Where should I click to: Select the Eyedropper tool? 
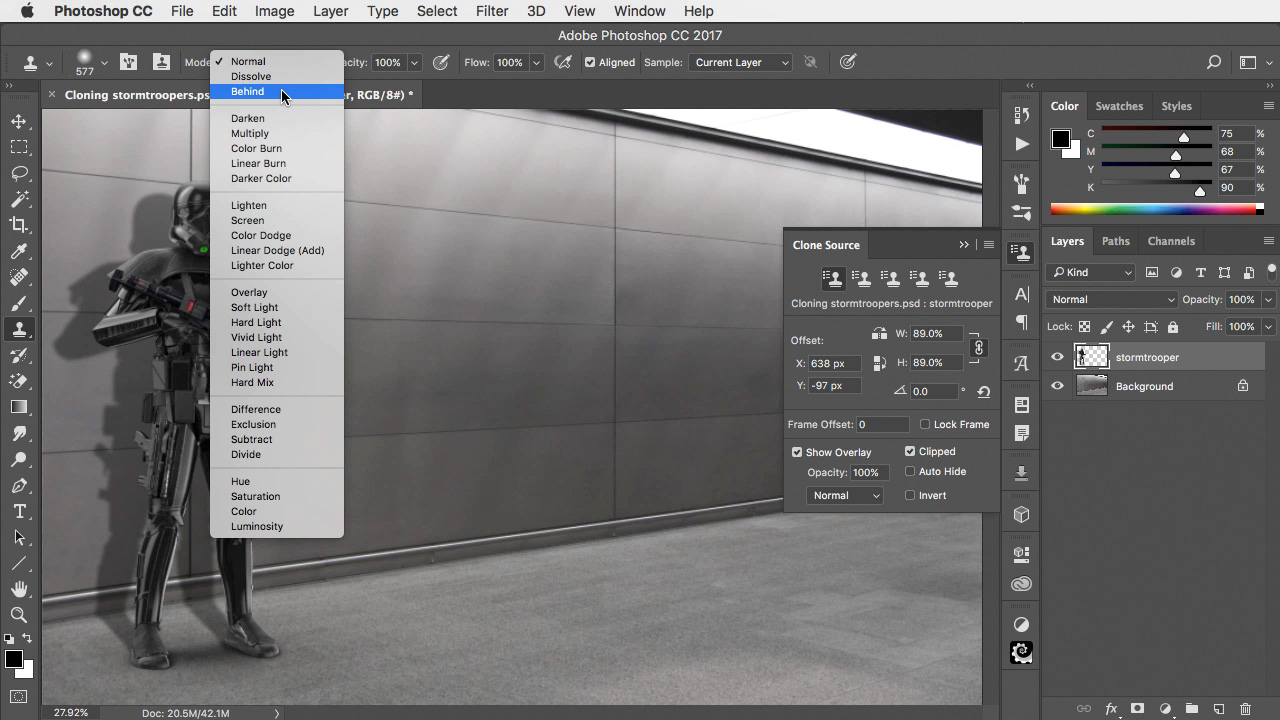tap(19, 251)
